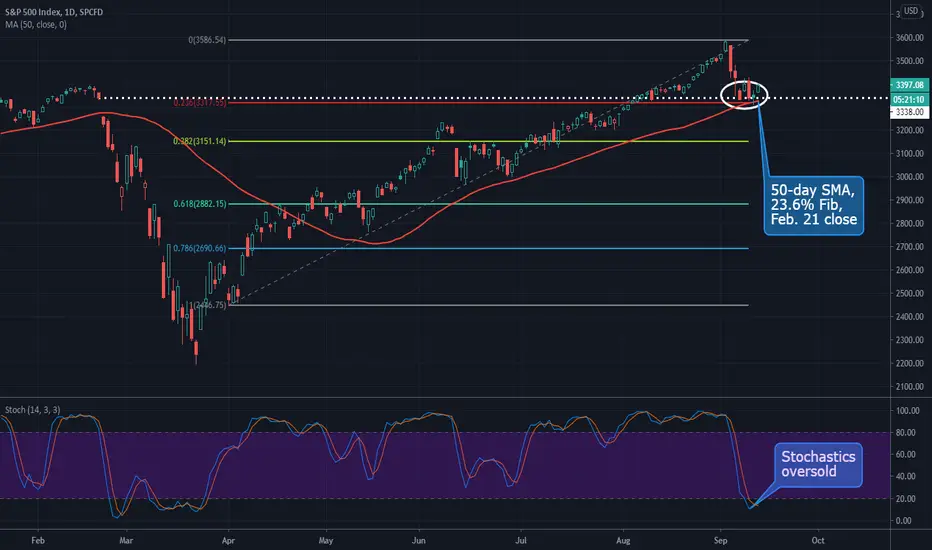Select the 0.618(2882.15) Fibonacci level label

[x=200, y=204]
